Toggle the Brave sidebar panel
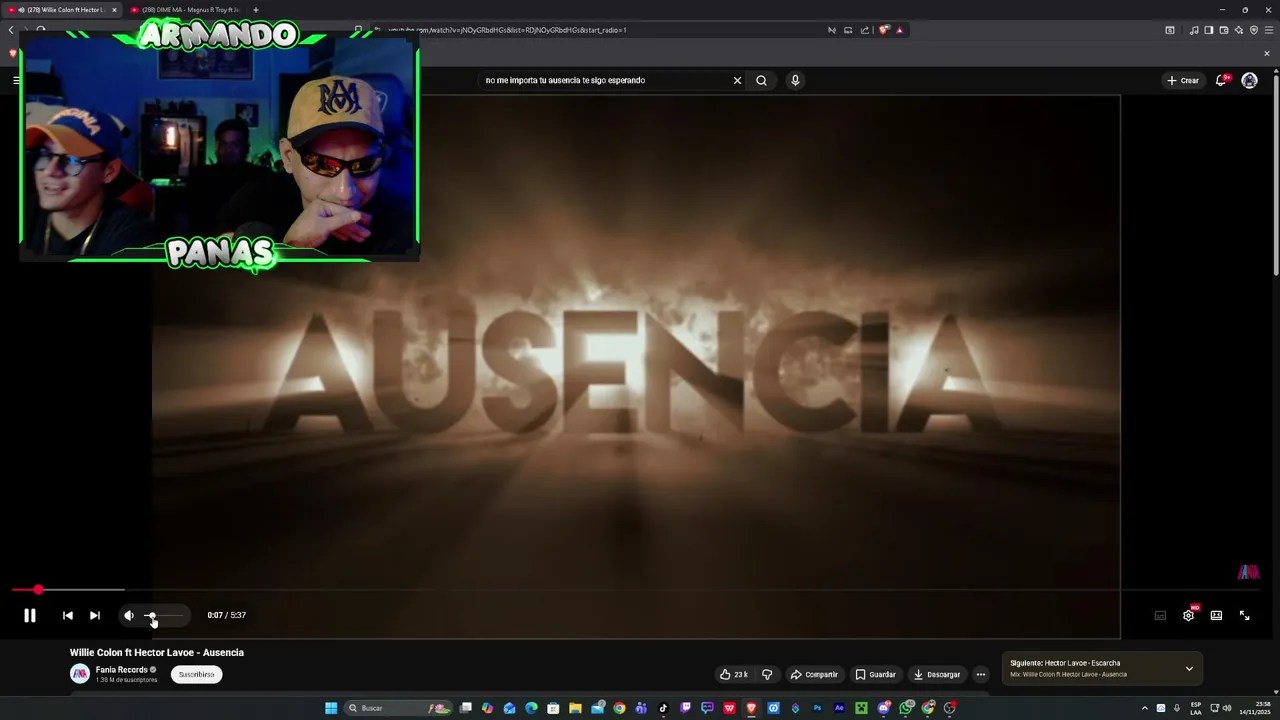The width and height of the screenshot is (1280, 720). click(1208, 30)
